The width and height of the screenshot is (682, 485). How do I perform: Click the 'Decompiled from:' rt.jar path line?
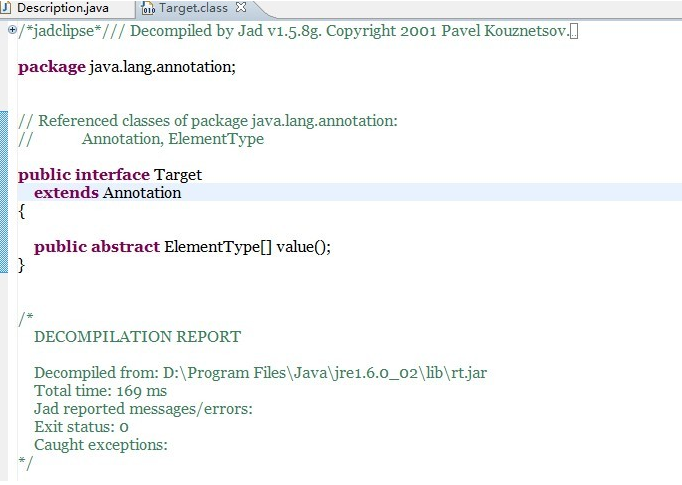click(x=261, y=373)
